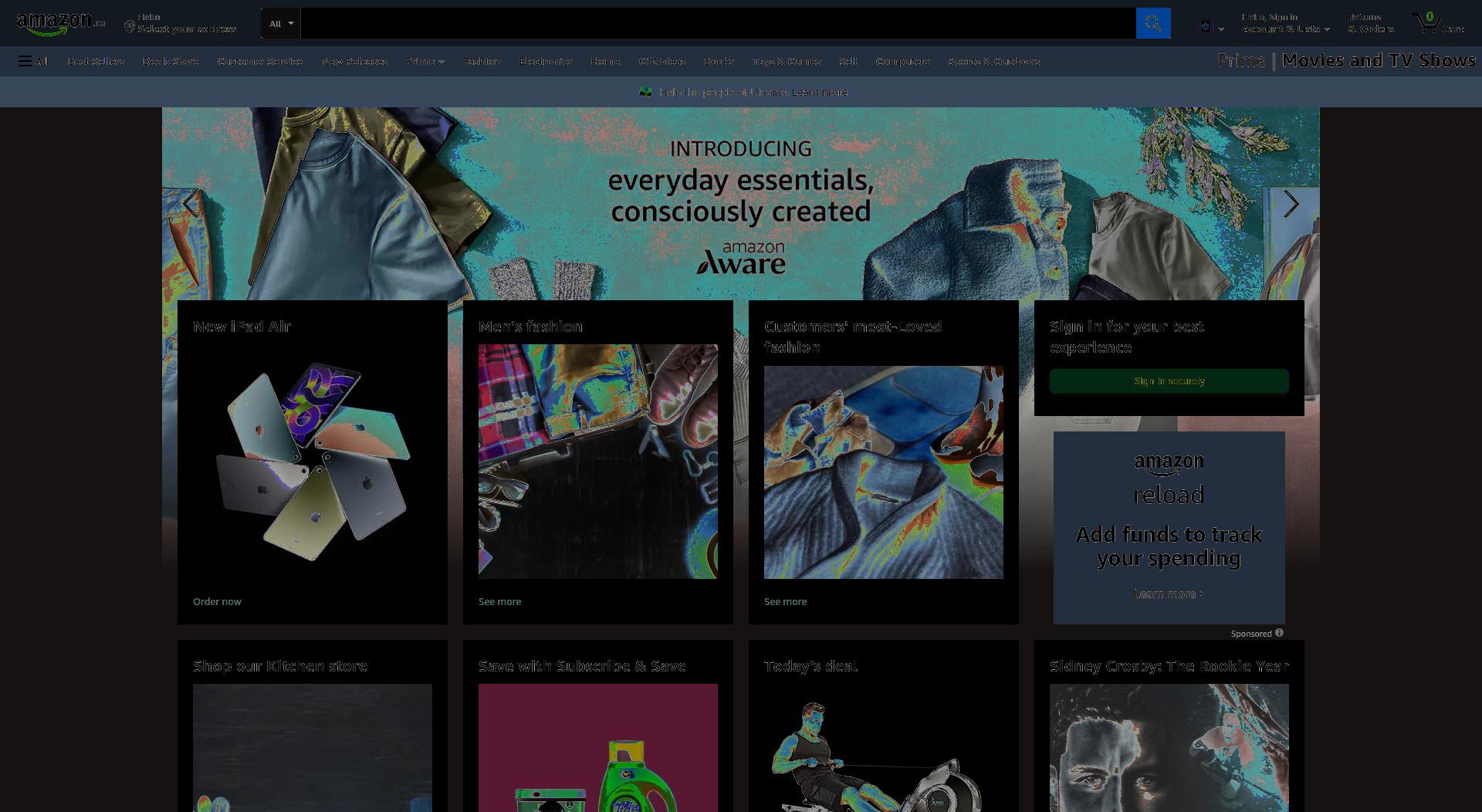Focus the main search input field
Viewport: 1482px width, 812px height.
pyautogui.click(x=718, y=23)
